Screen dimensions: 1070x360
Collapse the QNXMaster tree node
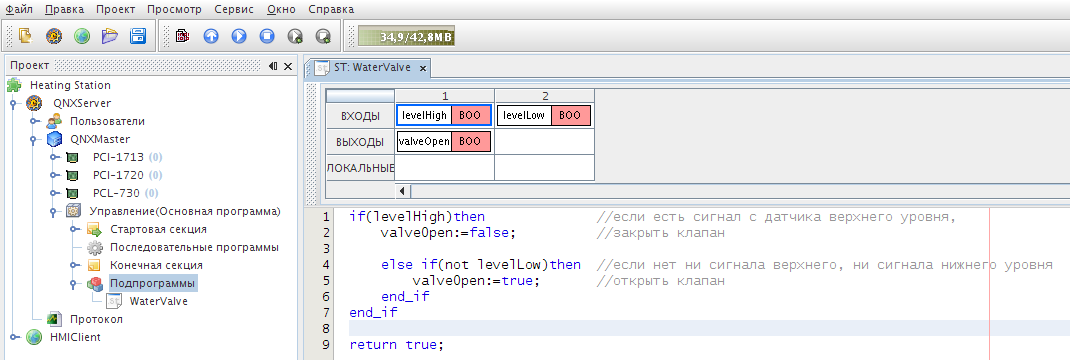point(34,140)
